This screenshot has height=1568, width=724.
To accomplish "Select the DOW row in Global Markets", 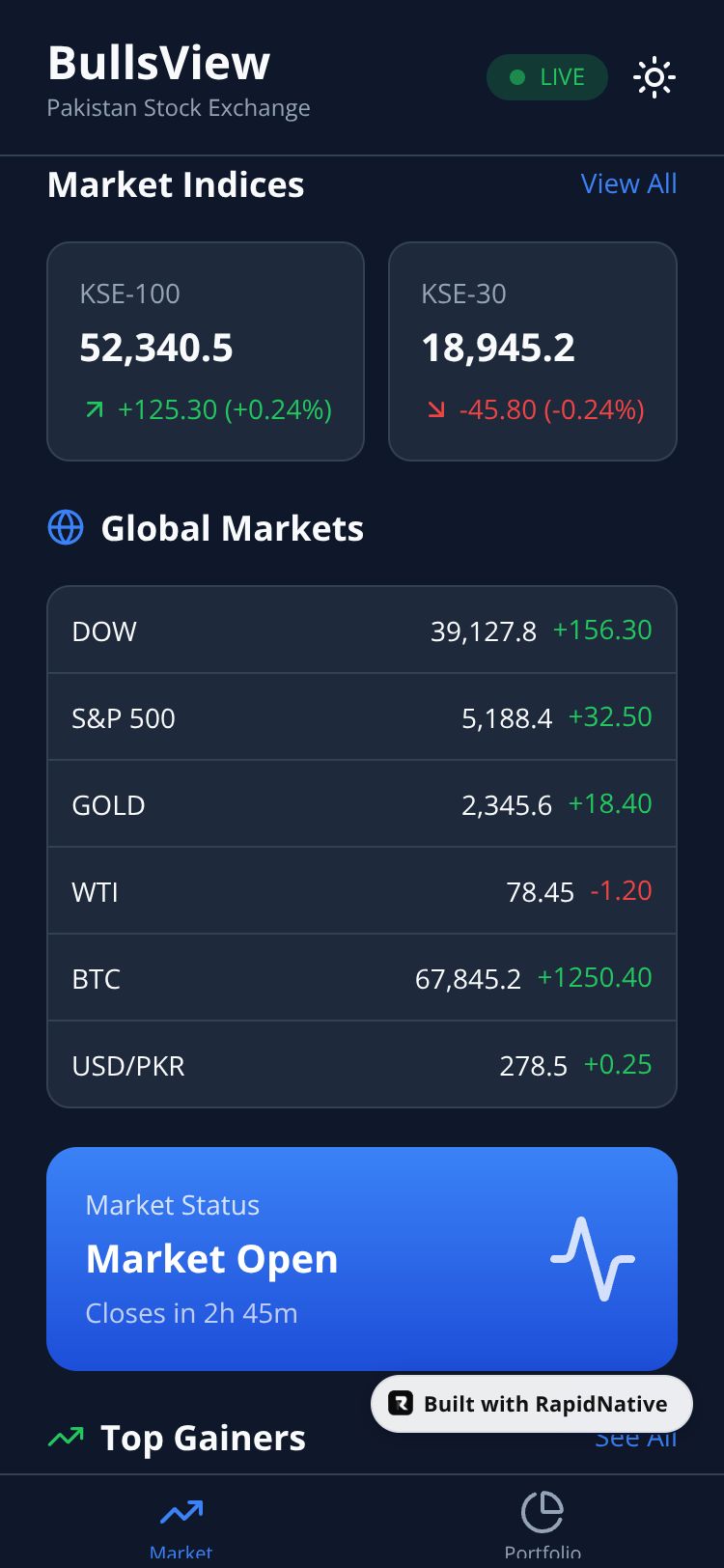I will point(362,630).
